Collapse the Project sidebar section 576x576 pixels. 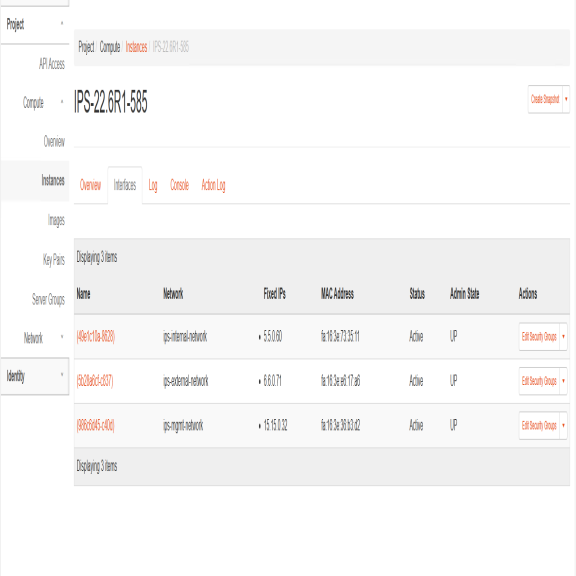(35, 25)
